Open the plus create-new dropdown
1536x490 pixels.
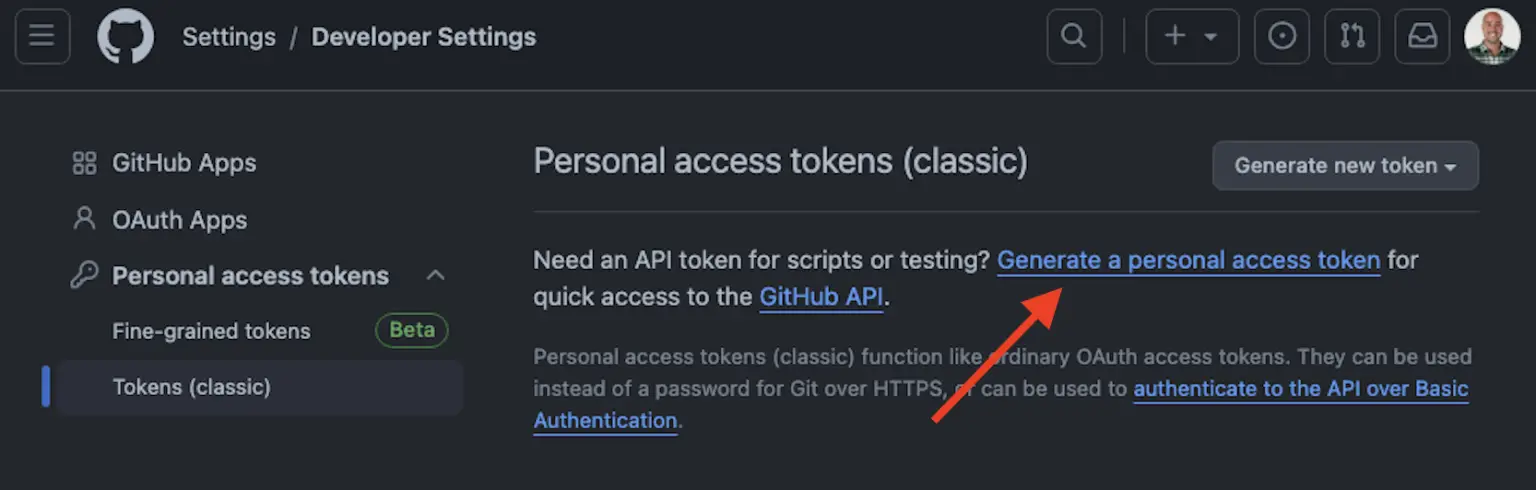1192,37
